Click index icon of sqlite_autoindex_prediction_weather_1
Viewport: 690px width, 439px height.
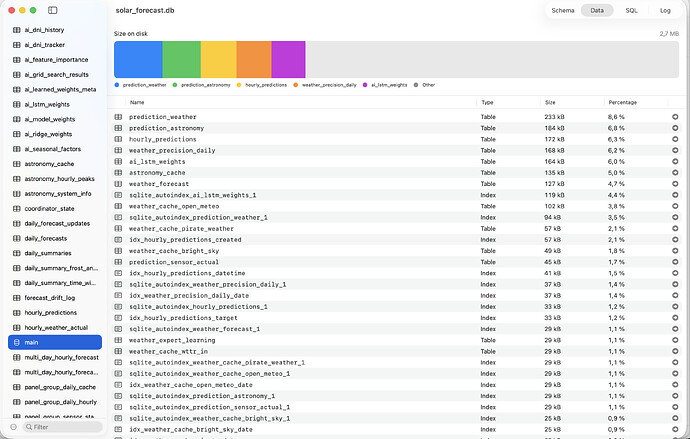(118, 217)
